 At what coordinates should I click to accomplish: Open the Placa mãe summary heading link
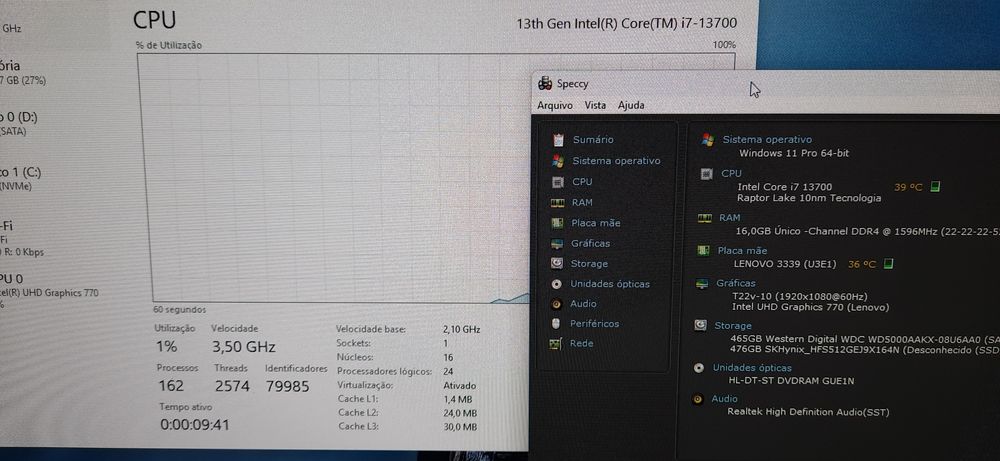click(x=742, y=251)
